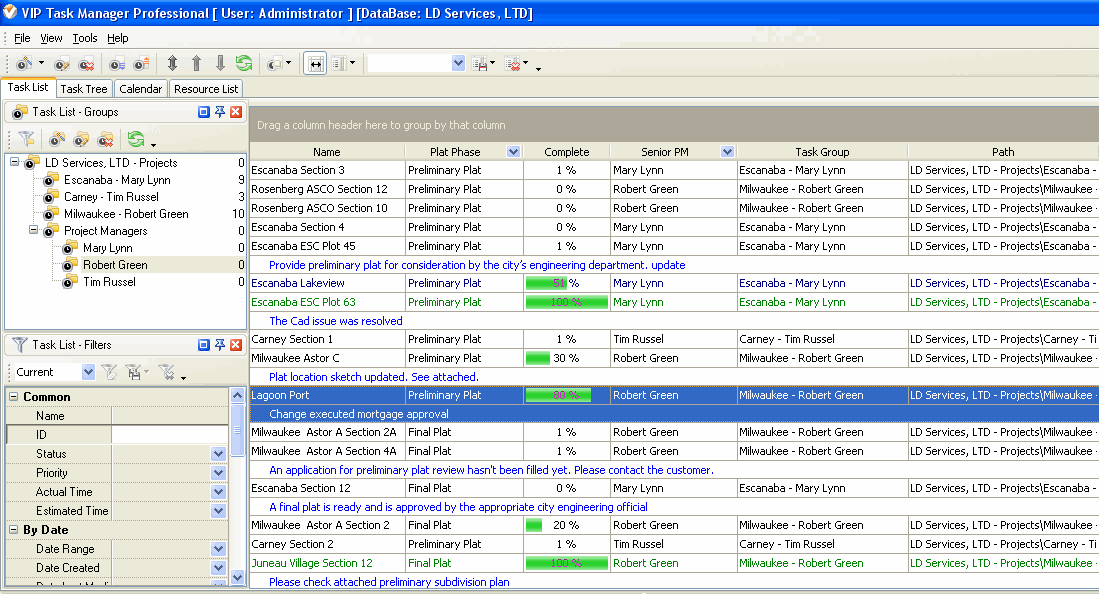Open the Status filter dropdown

218,454
